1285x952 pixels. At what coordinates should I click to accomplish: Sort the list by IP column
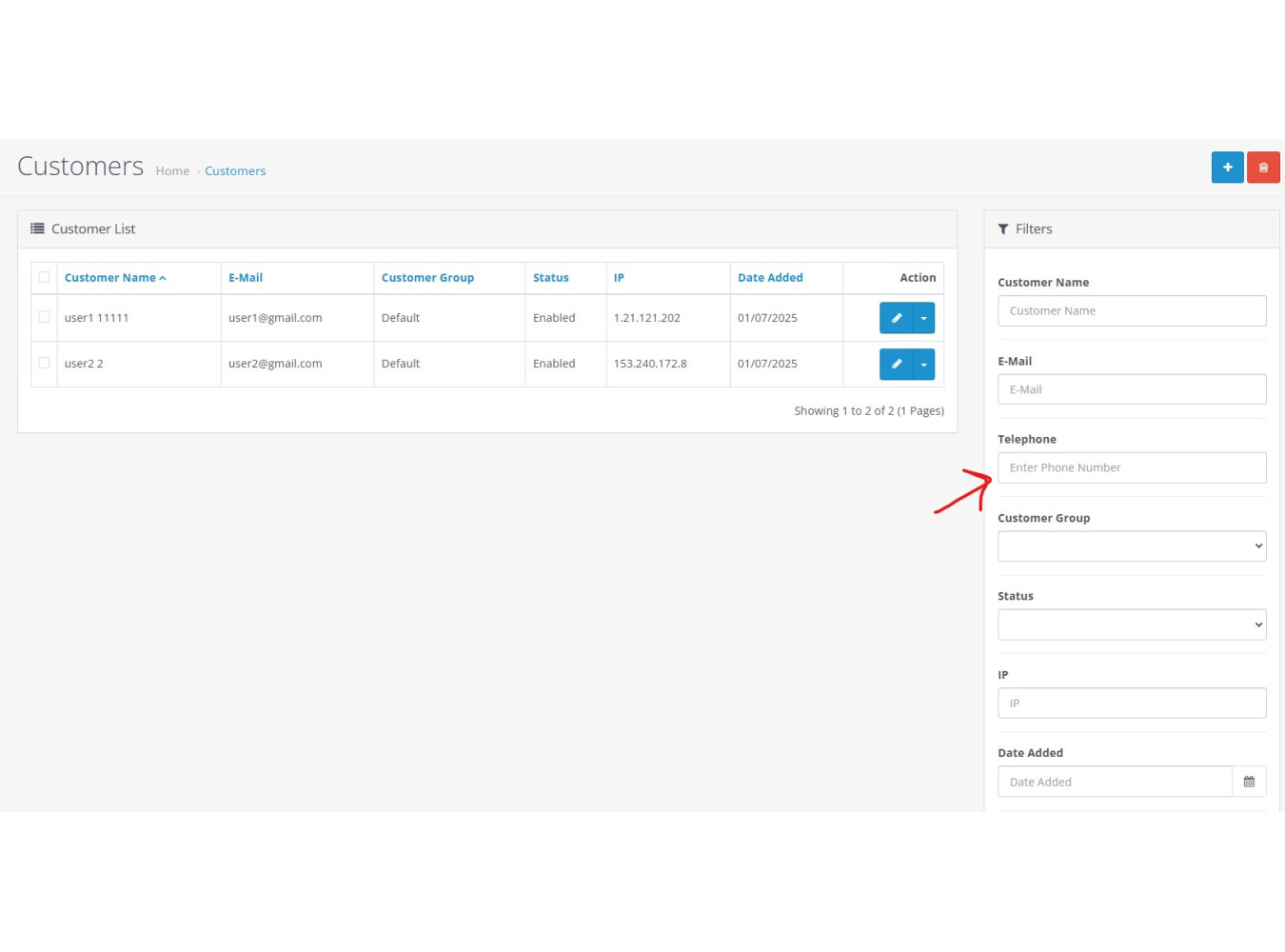(x=619, y=278)
